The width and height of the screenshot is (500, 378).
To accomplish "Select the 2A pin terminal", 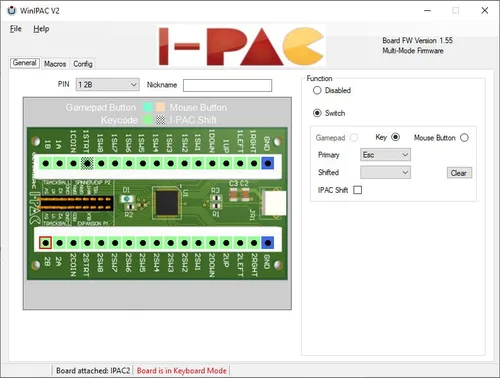I will click(60, 243).
